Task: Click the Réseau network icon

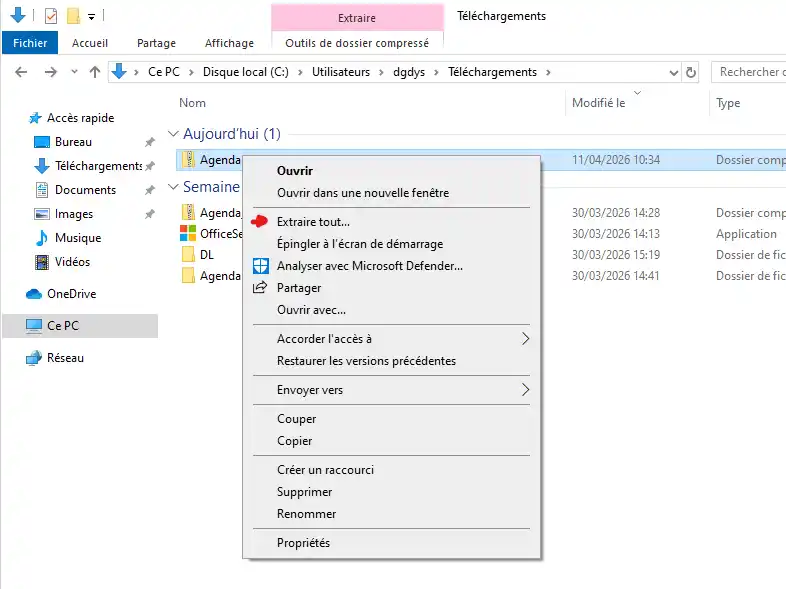Action: (34, 358)
